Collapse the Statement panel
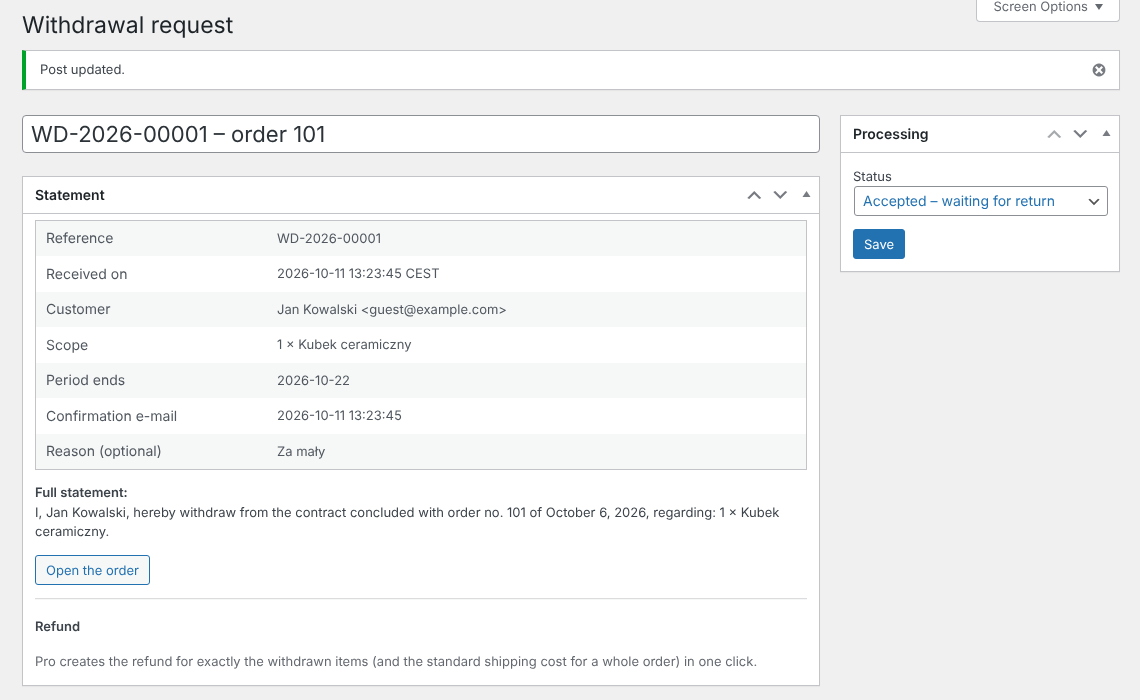Screen dimensions: 1140x700 pyautogui.click(x=806, y=195)
